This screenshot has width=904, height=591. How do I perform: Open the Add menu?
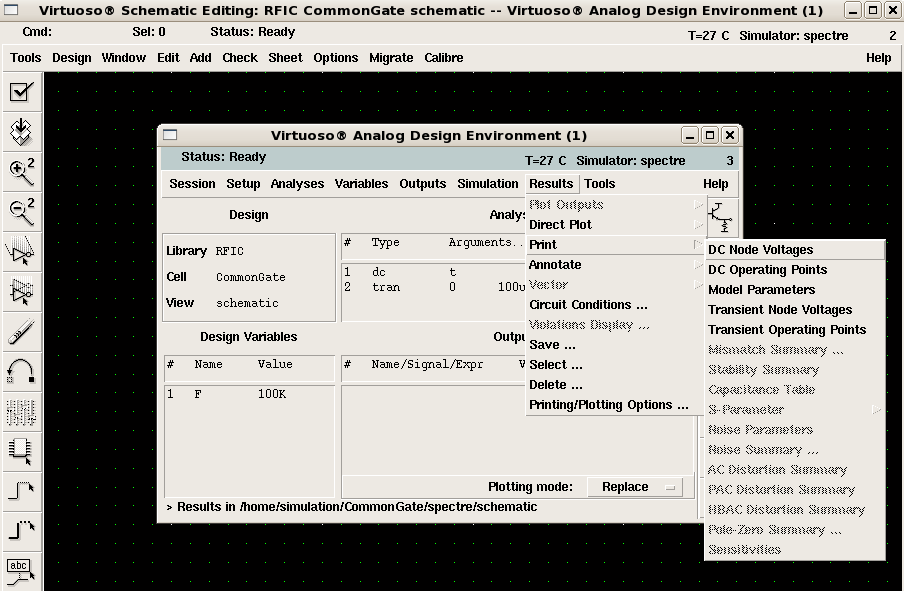pyautogui.click(x=200, y=58)
